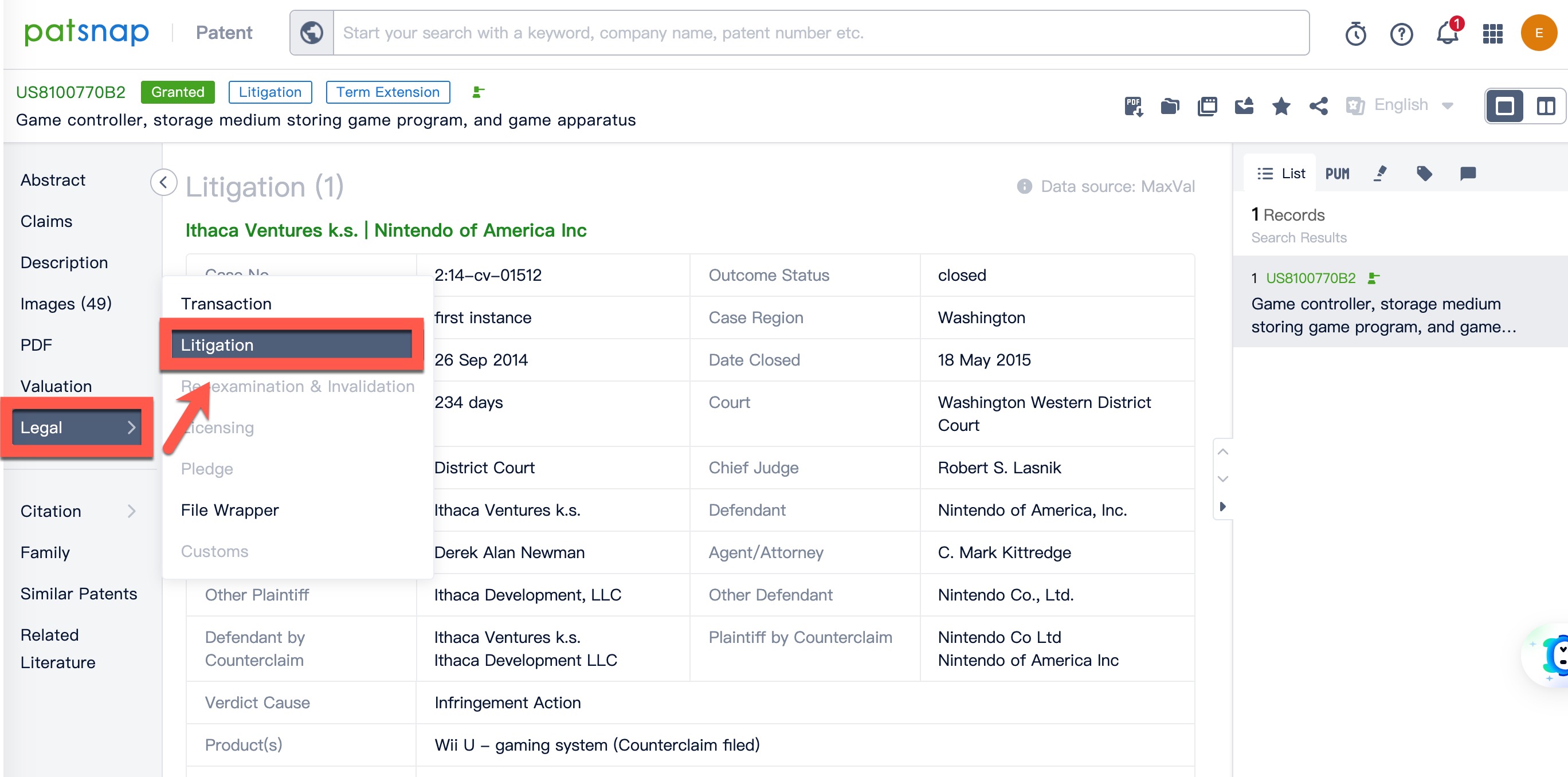Expand the Legal submenu arrow
The width and height of the screenshot is (1568, 777).
pos(131,427)
